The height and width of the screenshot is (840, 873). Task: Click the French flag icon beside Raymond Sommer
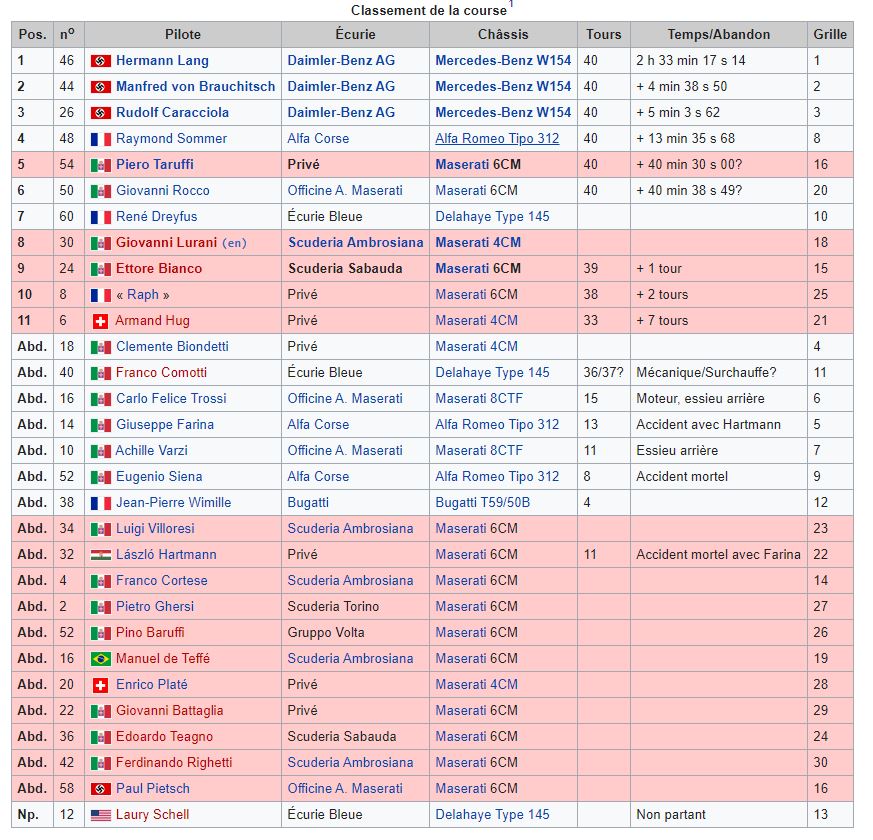101,139
